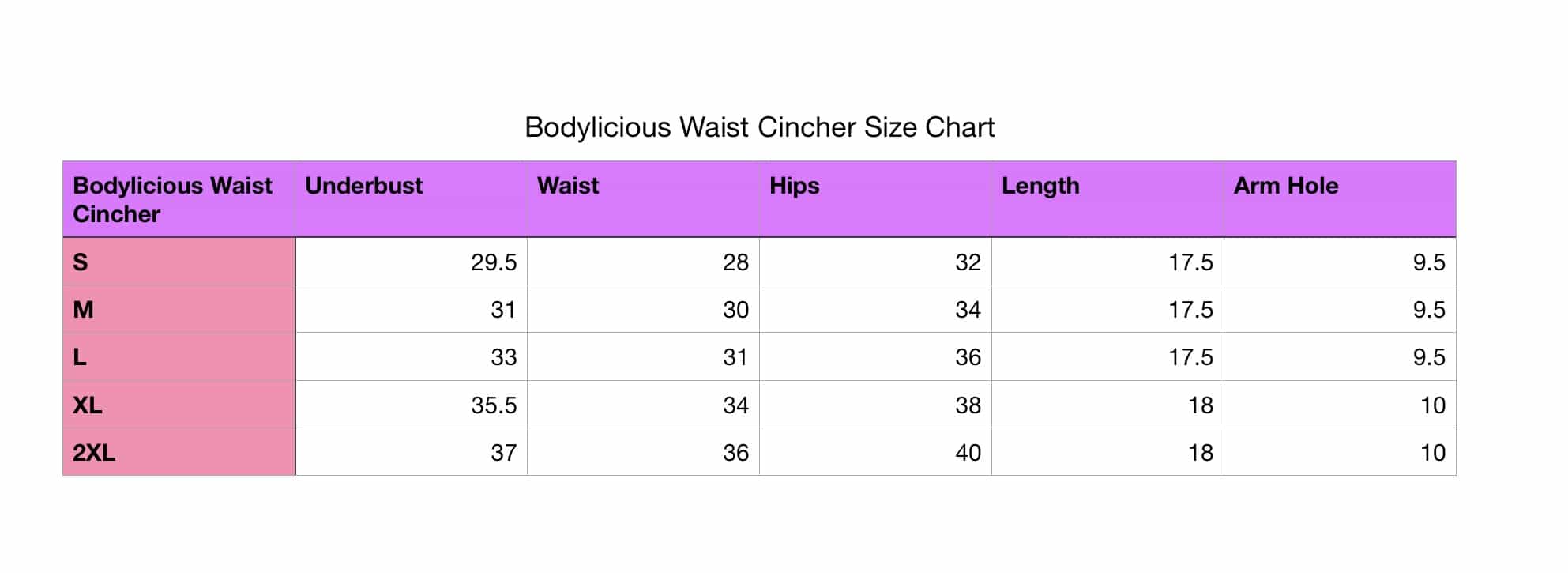Select the S size row label
The image size is (1568, 573).
click(x=179, y=262)
